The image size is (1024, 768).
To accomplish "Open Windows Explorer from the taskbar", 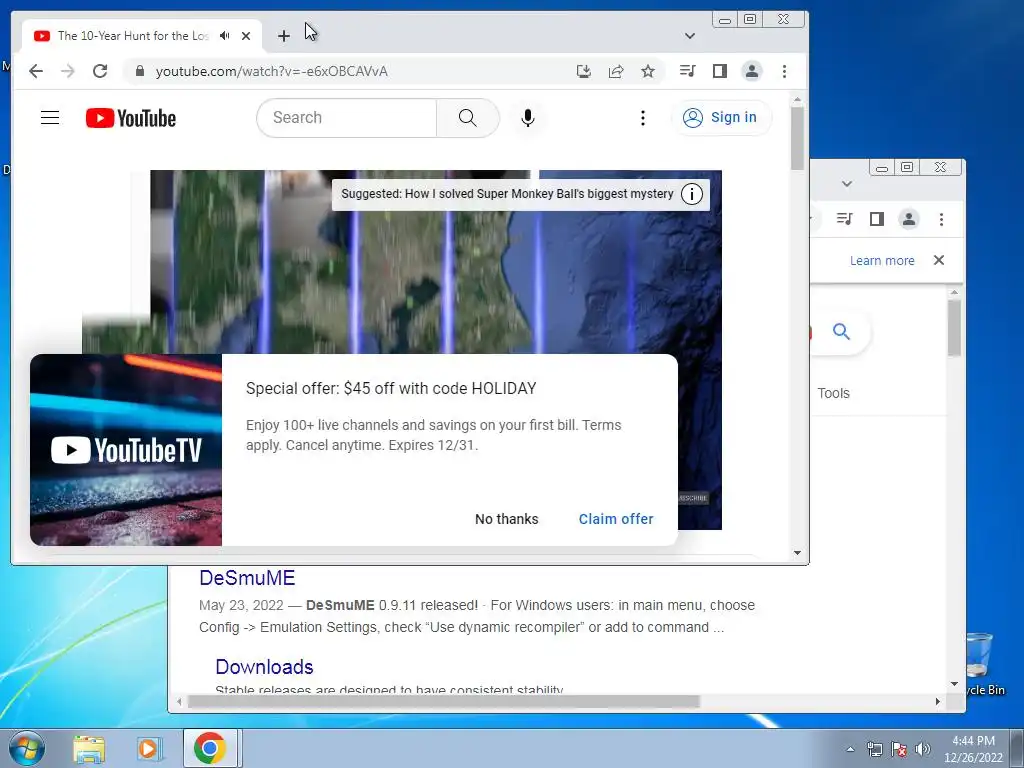I will coord(89,748).
